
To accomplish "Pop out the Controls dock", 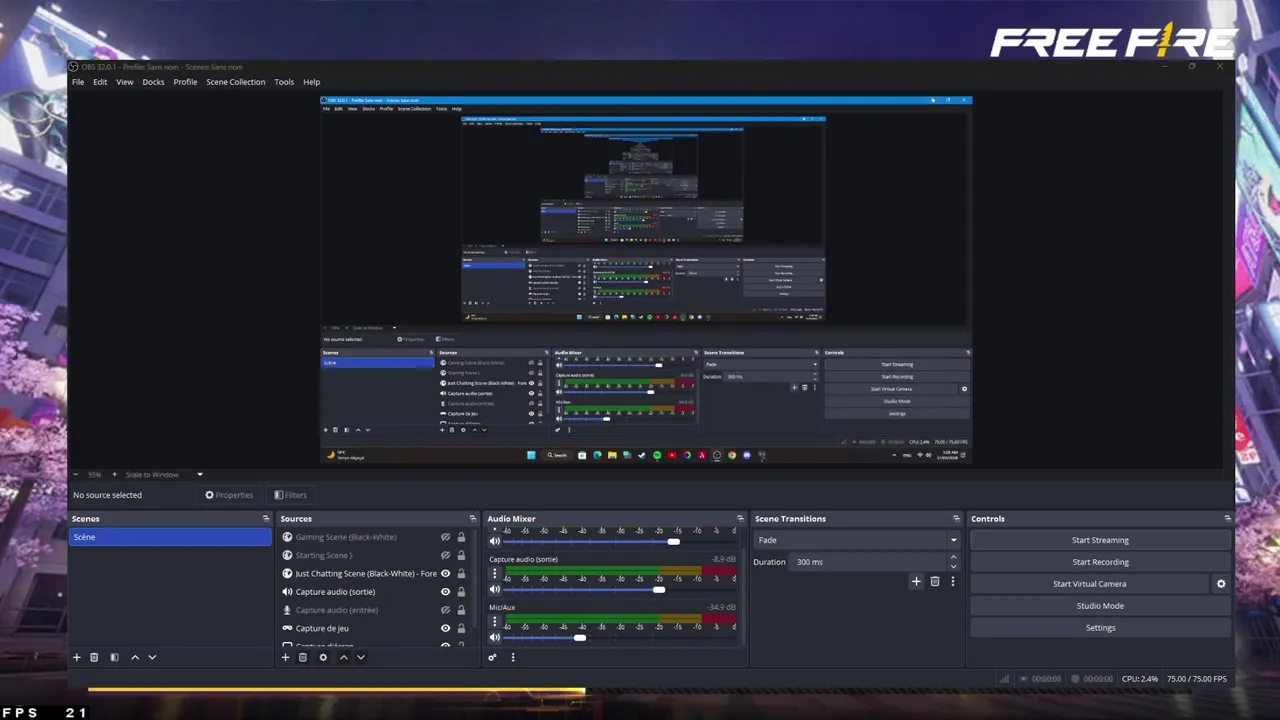I will (1227, 519).
